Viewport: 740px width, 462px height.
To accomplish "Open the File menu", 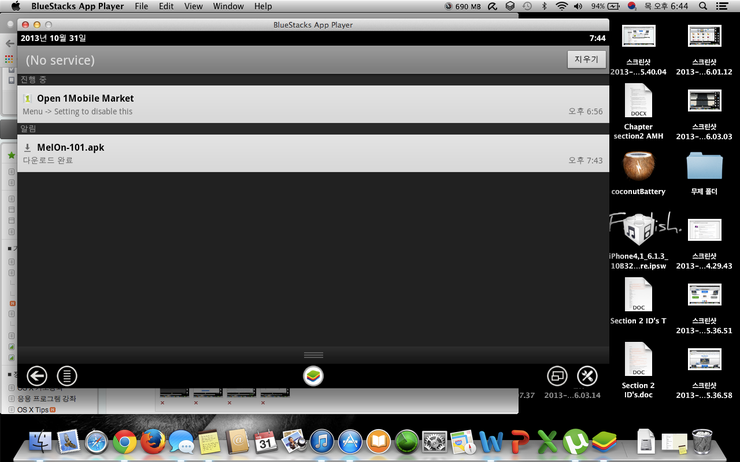I will click(141, 6).
